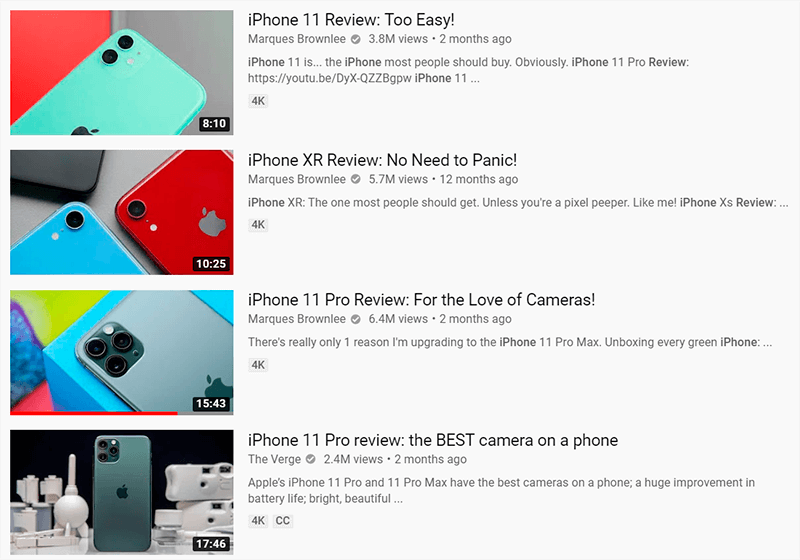
Task: Click Marques Brownlee channel on iPhone 11 Pro result
Action: (296, 319)
